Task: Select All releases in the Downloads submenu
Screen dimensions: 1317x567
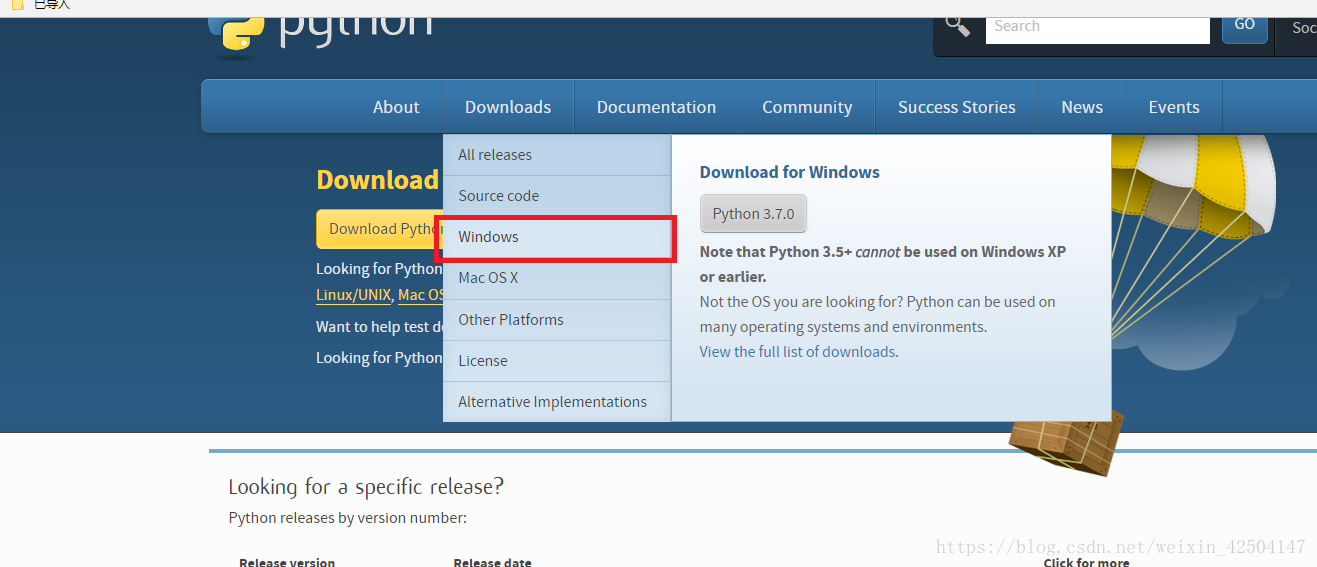Action: pos(557,155)
